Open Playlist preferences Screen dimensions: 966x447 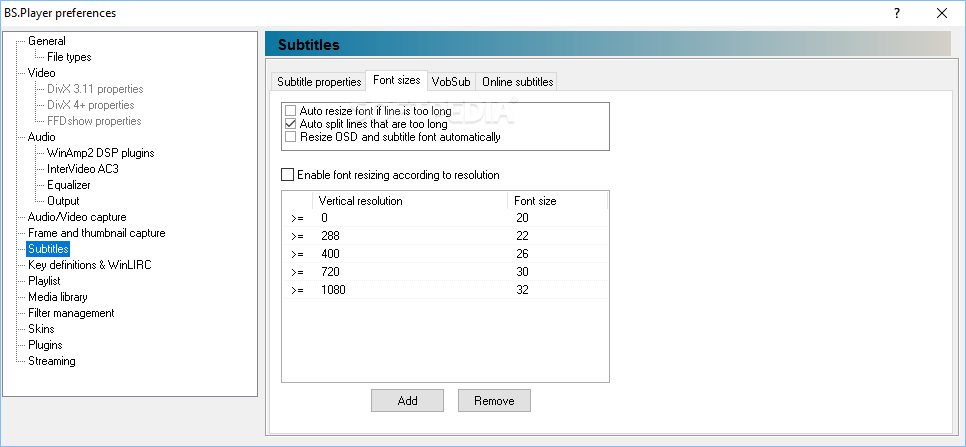point(44,281)
